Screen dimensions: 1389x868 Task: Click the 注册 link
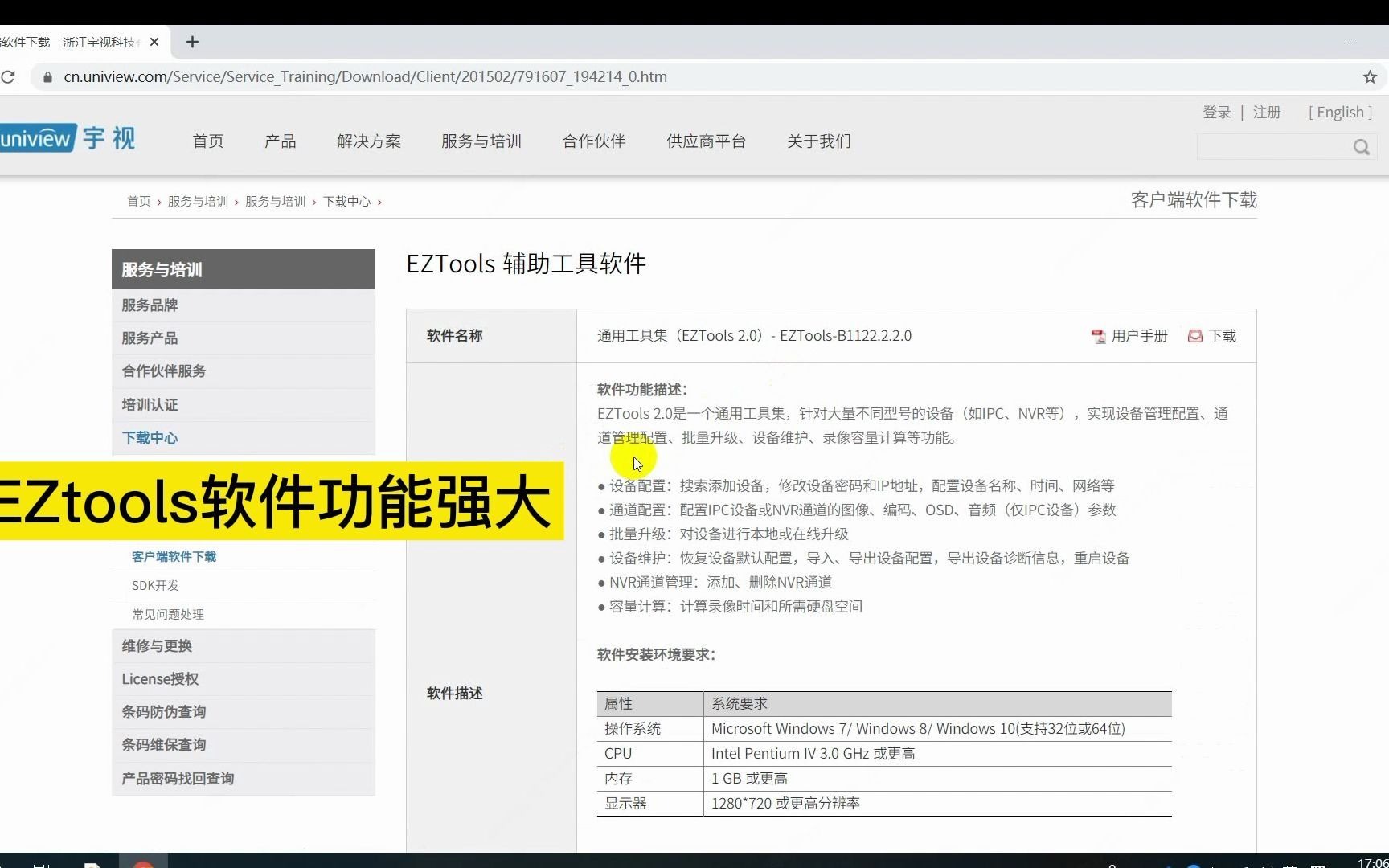[x=1267, y=113]
